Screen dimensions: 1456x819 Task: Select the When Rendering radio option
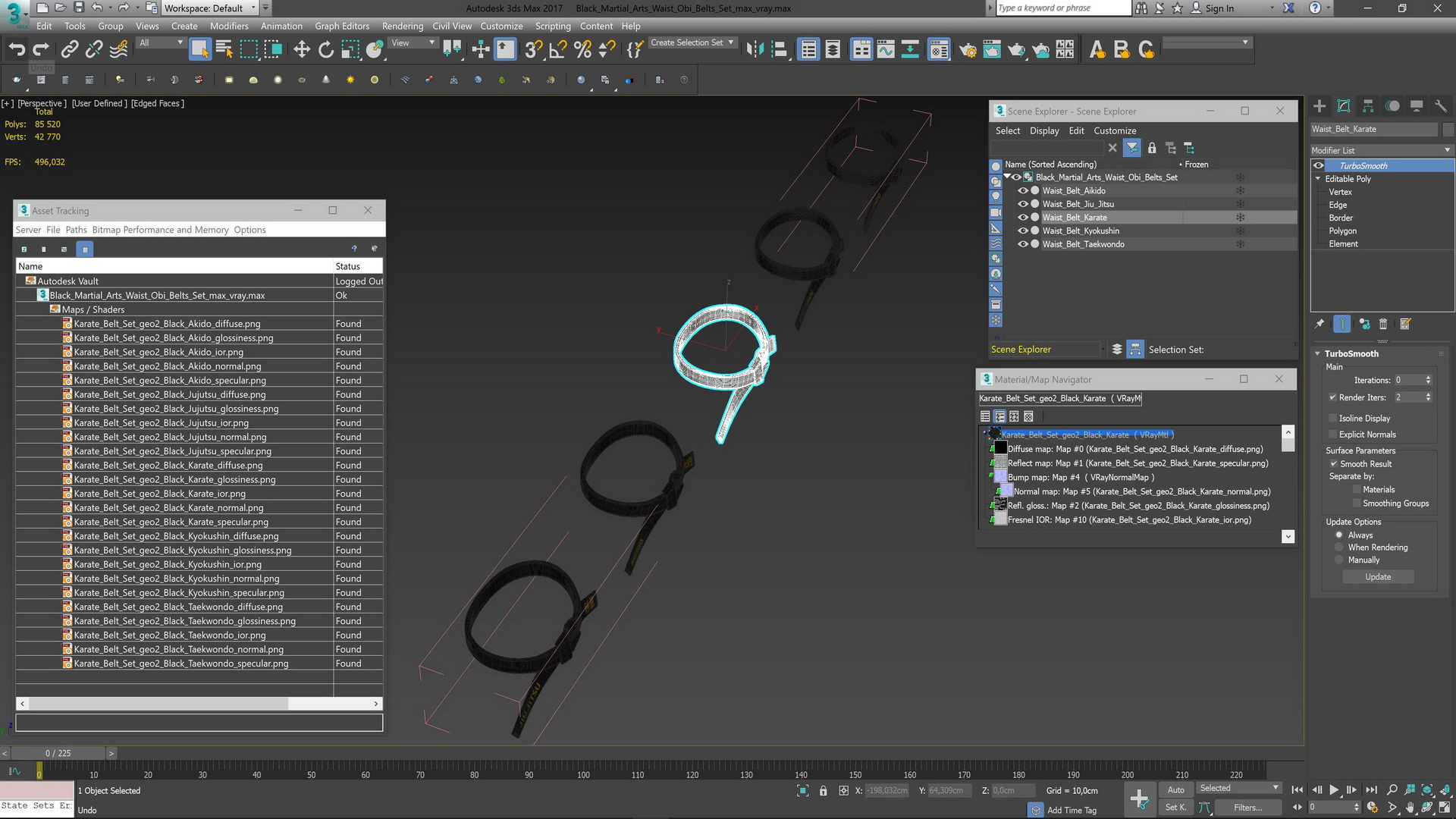[1339, 548]
